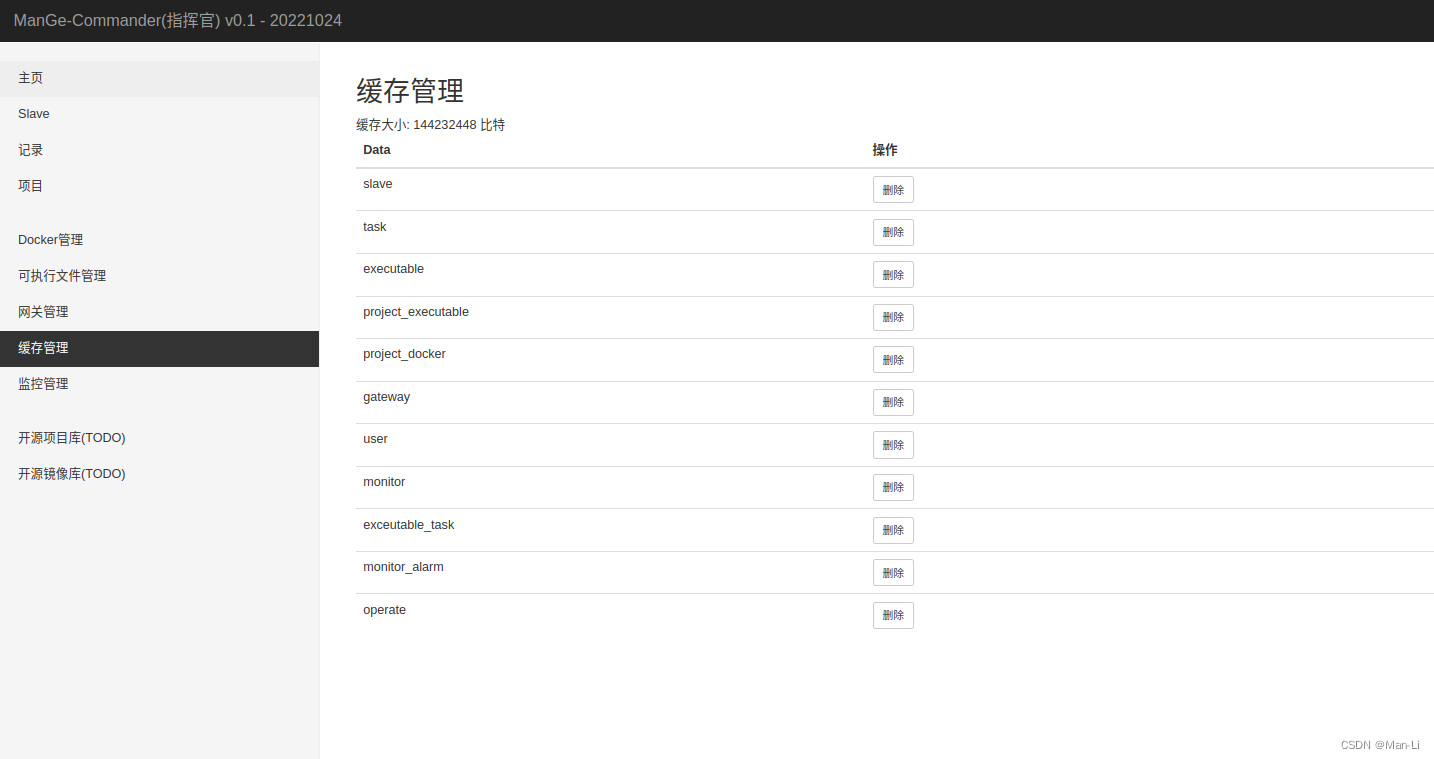1434x759 pixels.
Task: Delete the monitor_alarm cache
Action: (x=893, y=573)
